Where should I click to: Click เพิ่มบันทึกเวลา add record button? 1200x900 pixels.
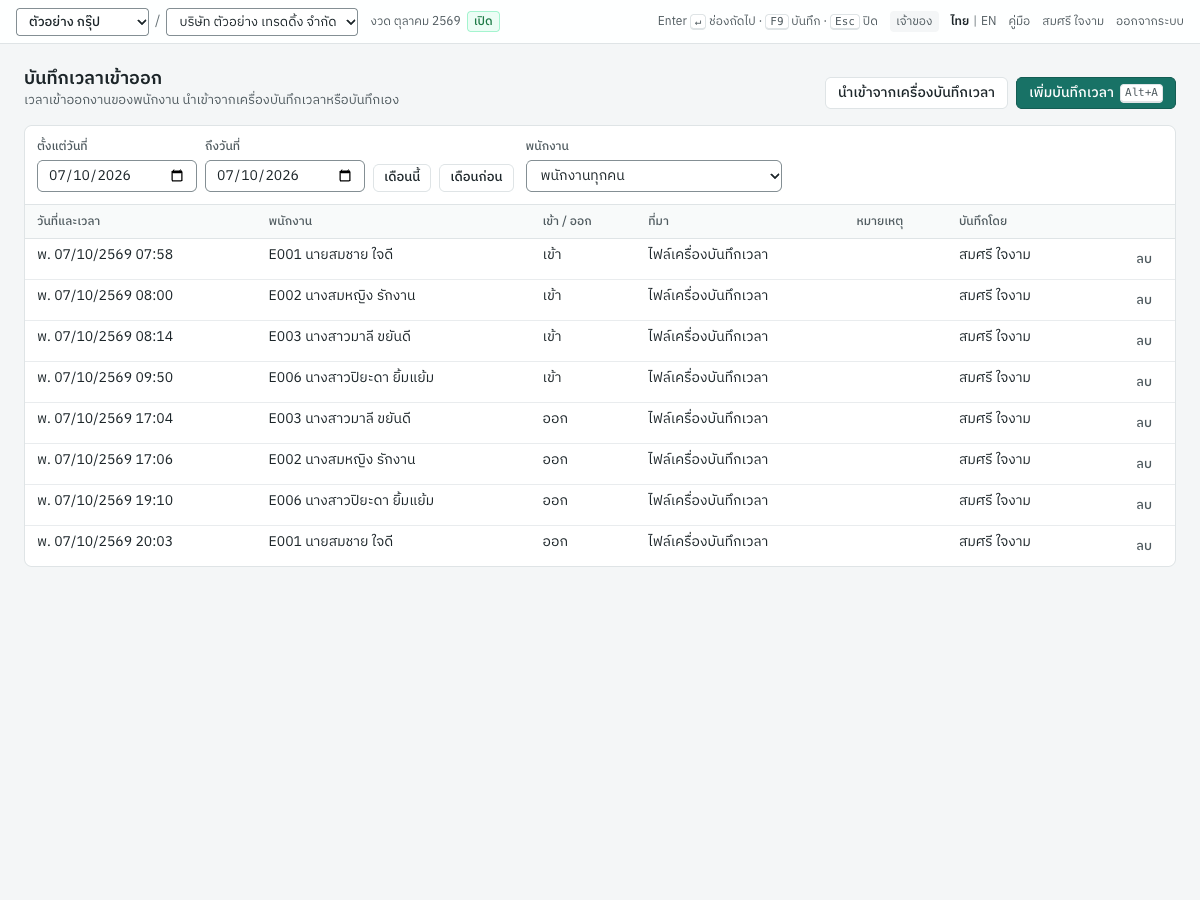click(x=1096, y=93)
